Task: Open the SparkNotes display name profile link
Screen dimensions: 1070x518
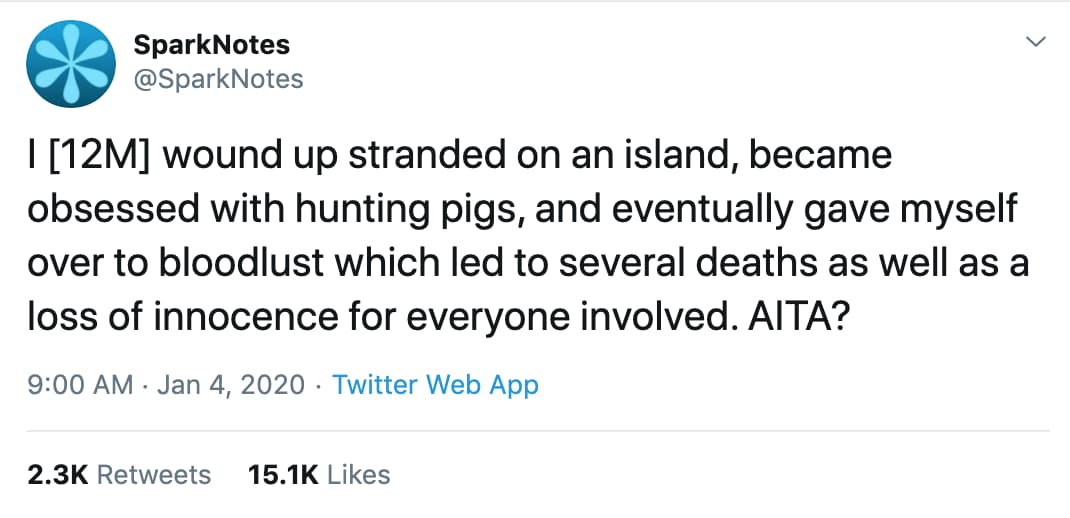Action: coord(211,45)
